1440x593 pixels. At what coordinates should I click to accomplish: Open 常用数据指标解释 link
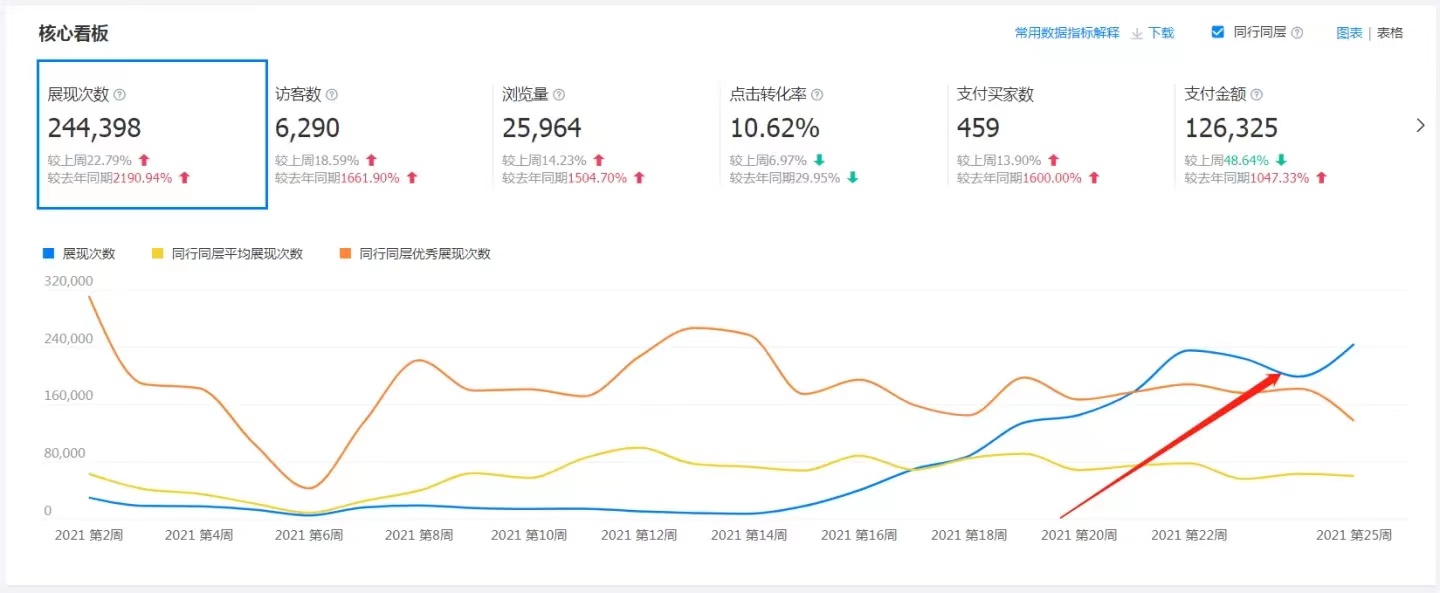(x=1067, y=33)
